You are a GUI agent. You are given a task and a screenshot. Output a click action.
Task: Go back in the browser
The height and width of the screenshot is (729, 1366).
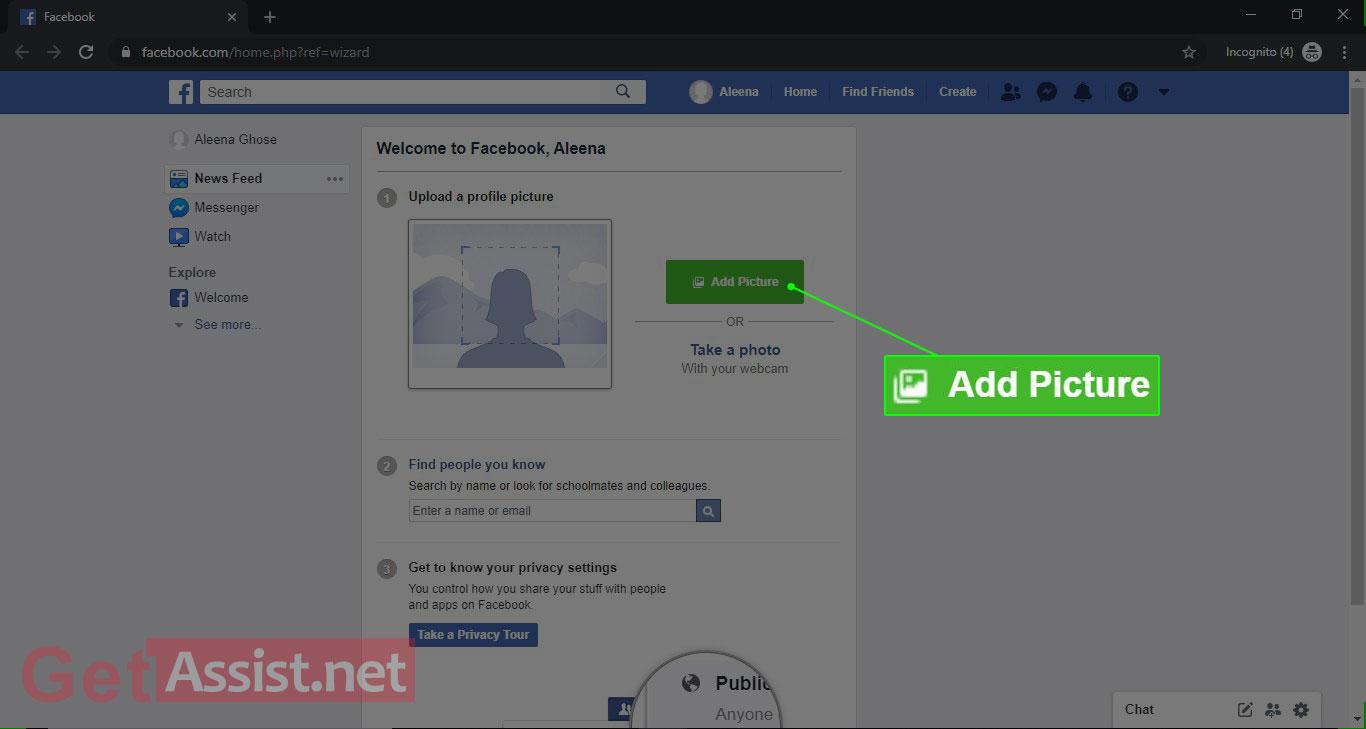pyautogui.click(x=22, y=52)
